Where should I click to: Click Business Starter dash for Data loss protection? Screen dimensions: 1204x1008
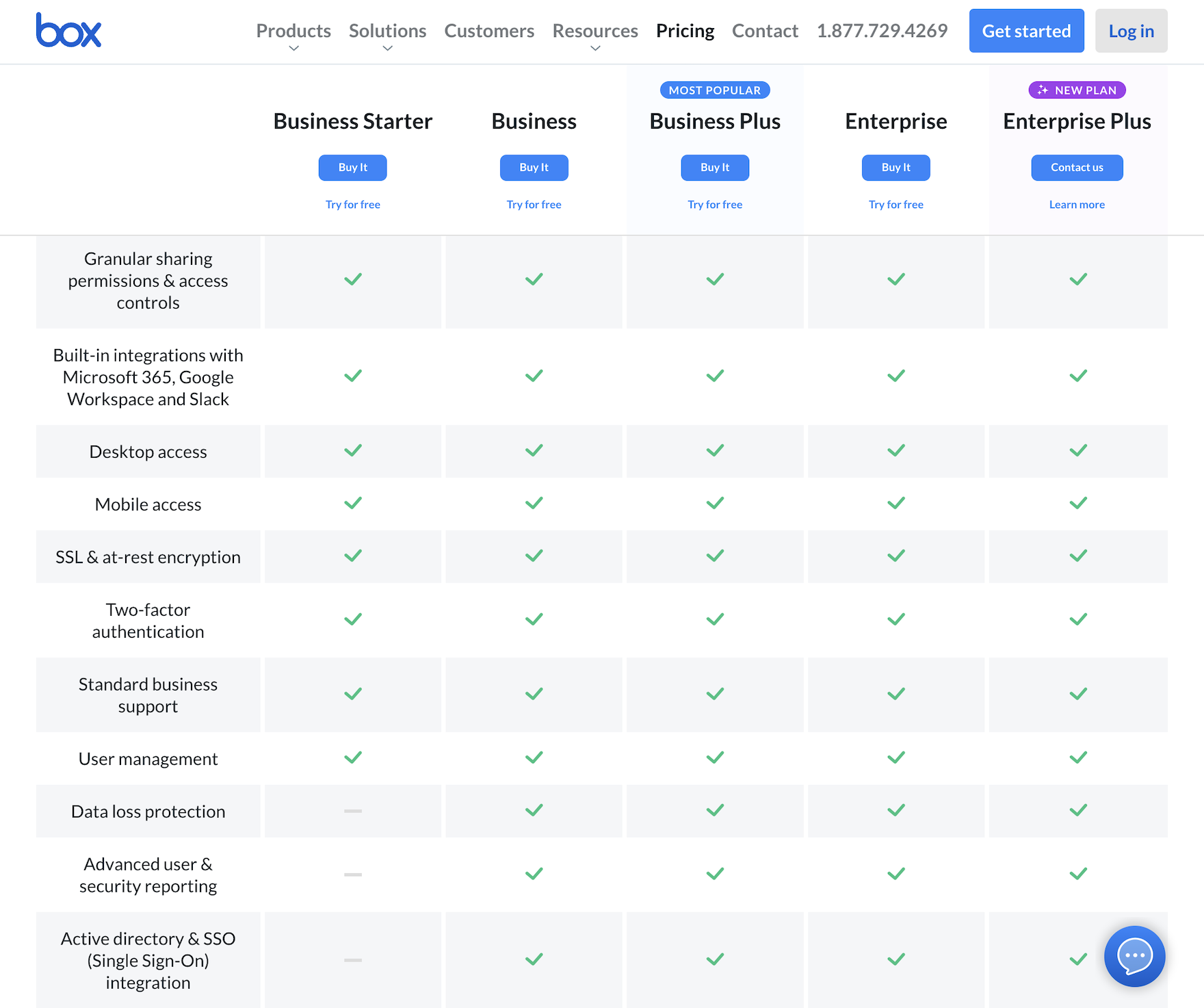[x=353, y=811]
